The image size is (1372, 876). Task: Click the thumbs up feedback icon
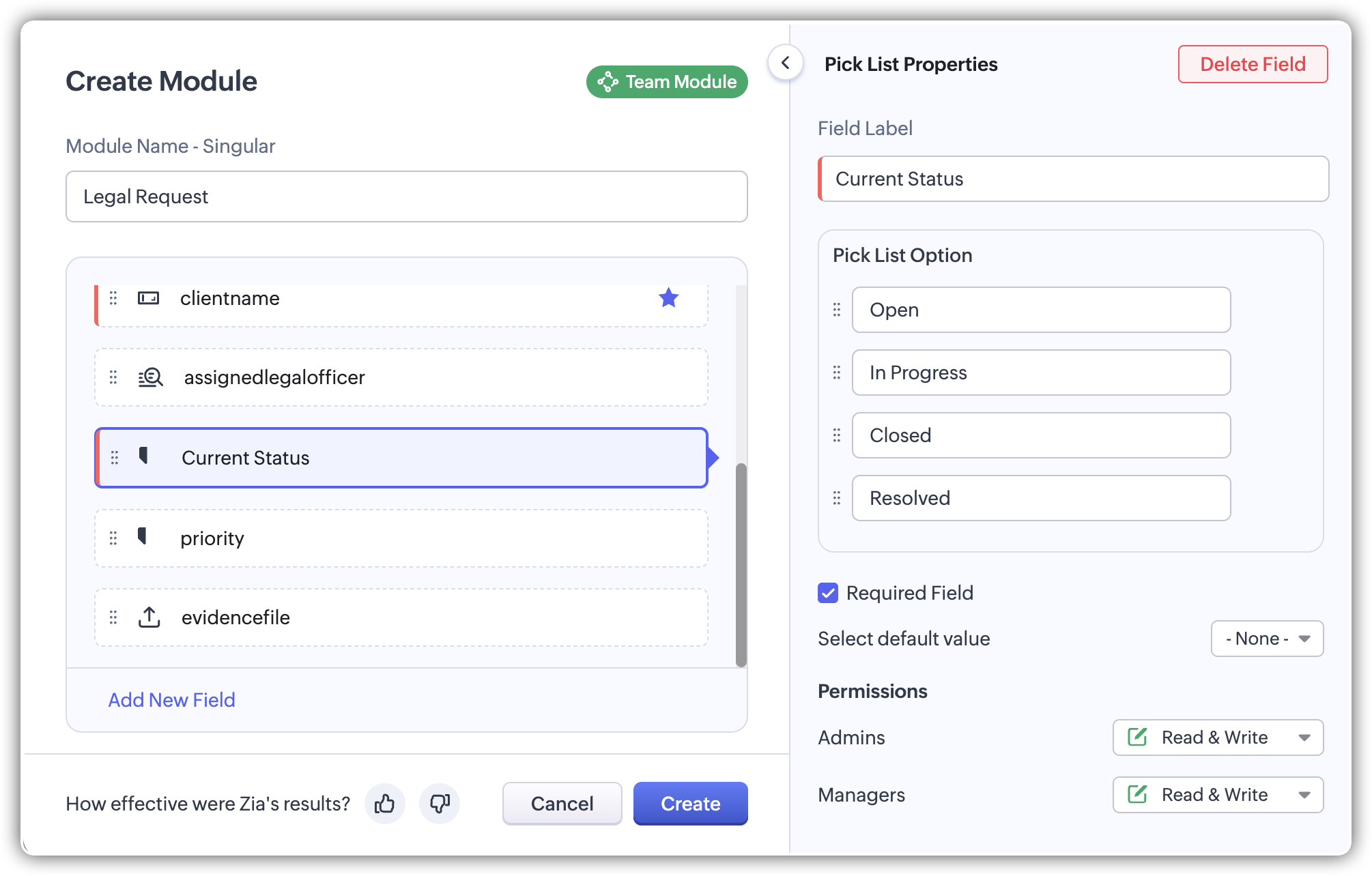tap(384, 804)
